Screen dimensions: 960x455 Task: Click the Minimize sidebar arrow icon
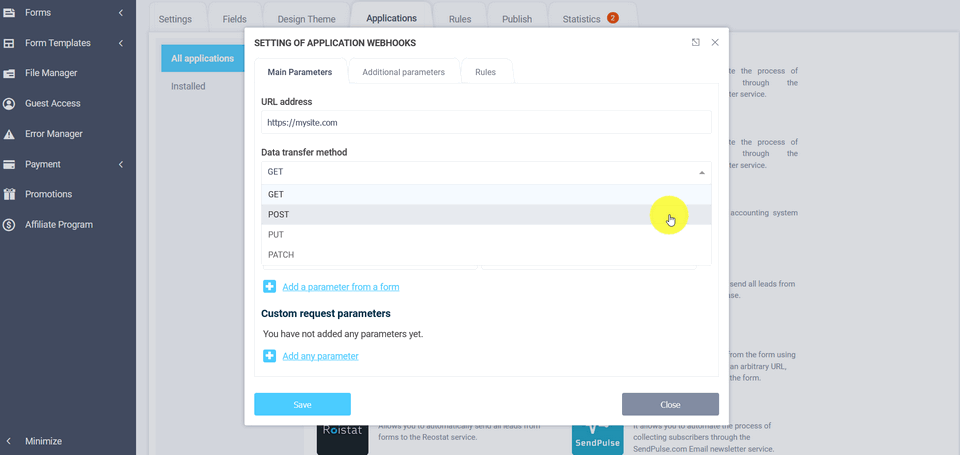click(9, 441)
